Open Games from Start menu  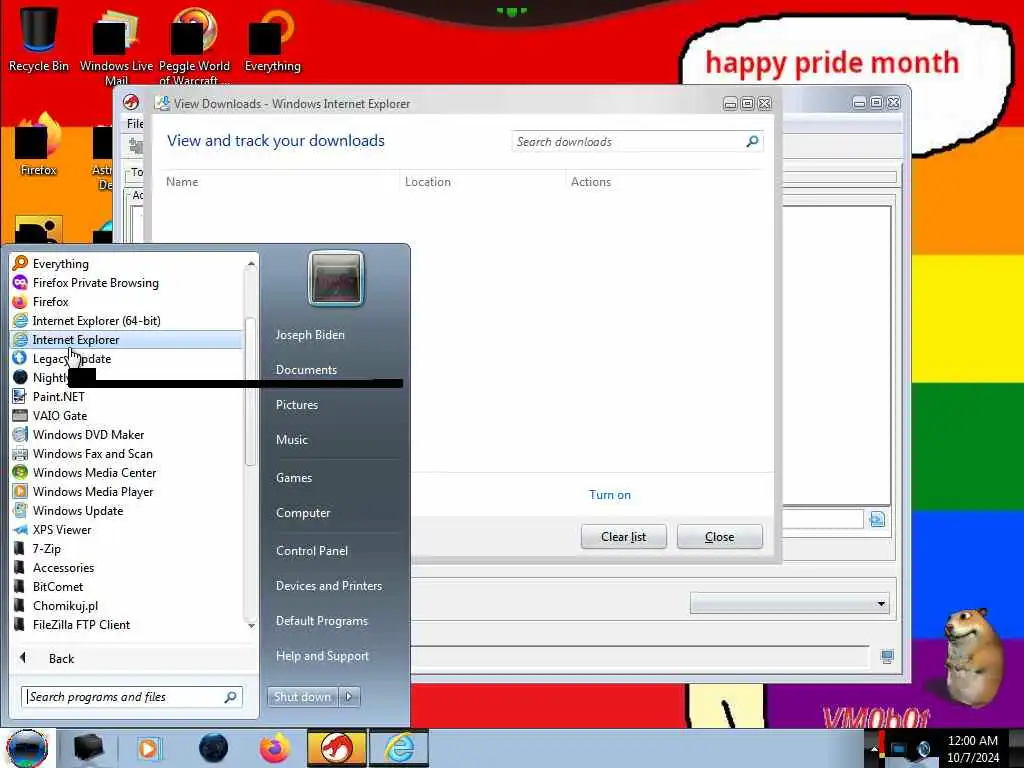click(x=294, y=478)
